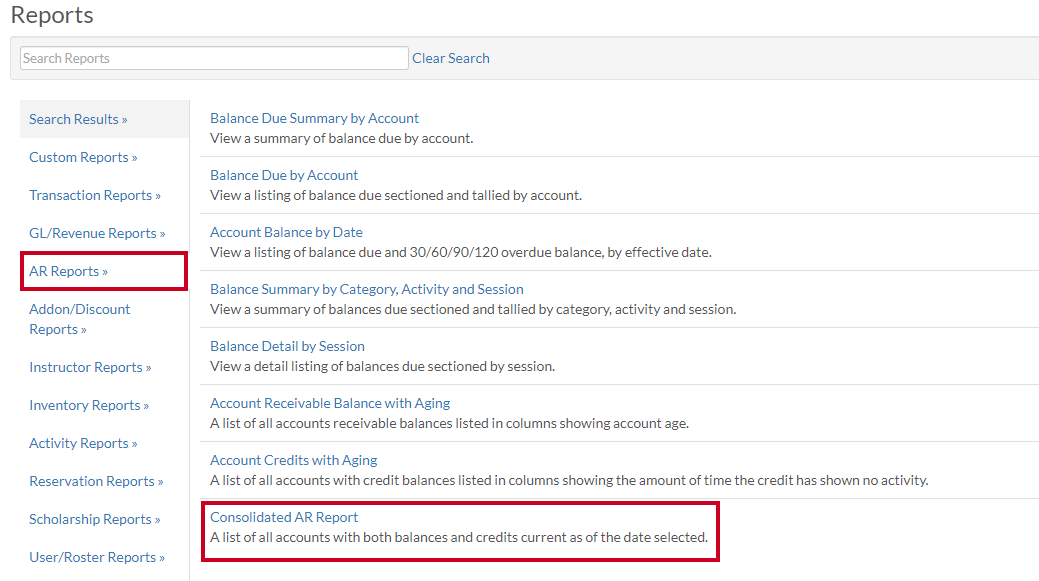Click description 'sectioned and tallied by account'
The height and width of the screenshot is (581, 1039).
click(396, 195)
